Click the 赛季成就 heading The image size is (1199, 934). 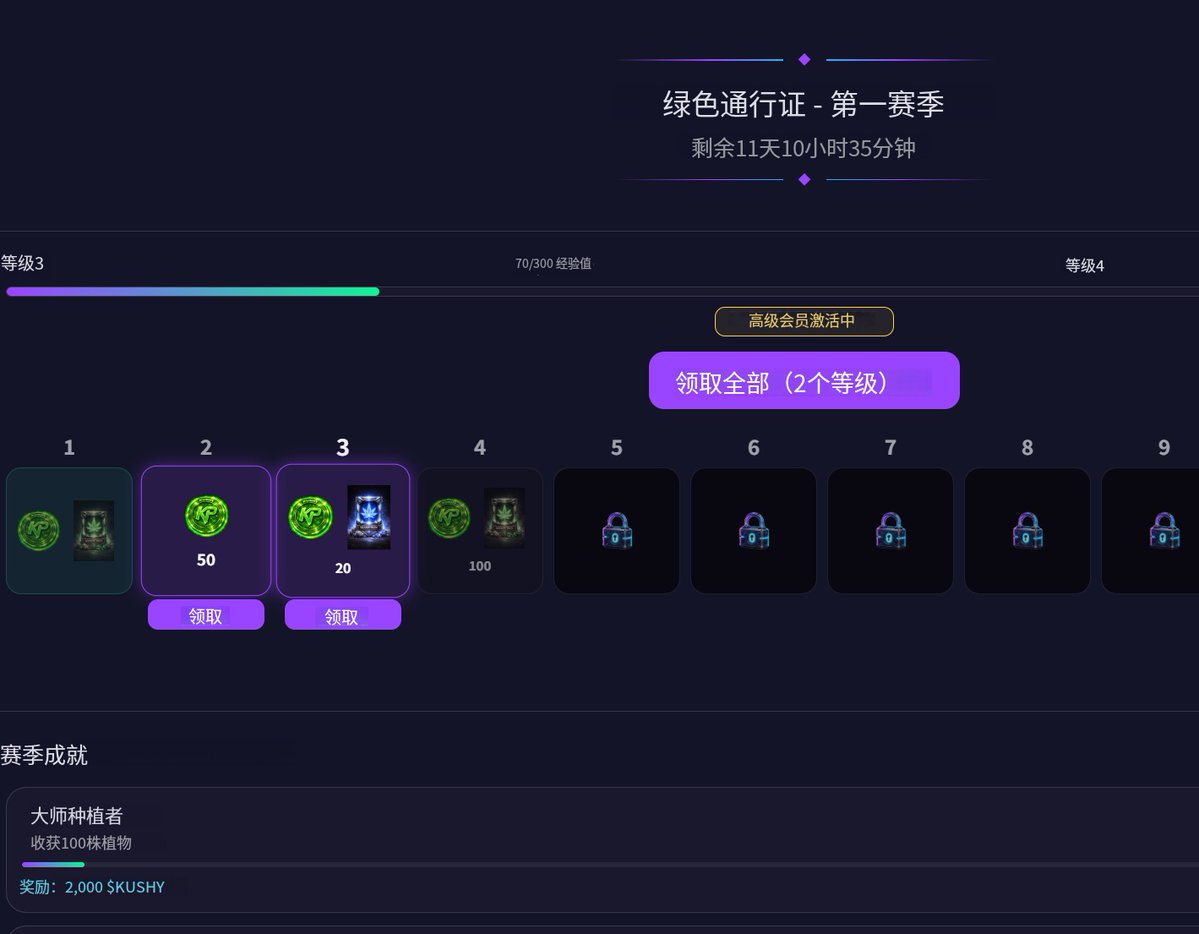click(x=44, y=755)
